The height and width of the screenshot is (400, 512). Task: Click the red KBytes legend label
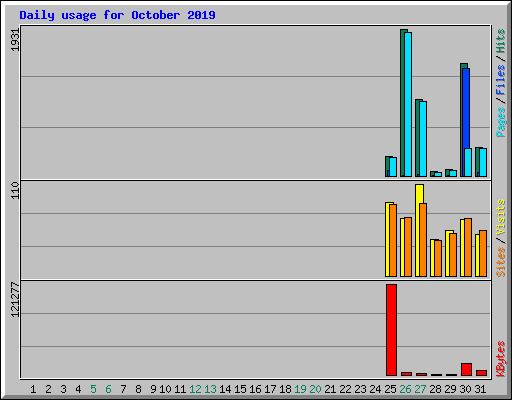tap(501, 359)
